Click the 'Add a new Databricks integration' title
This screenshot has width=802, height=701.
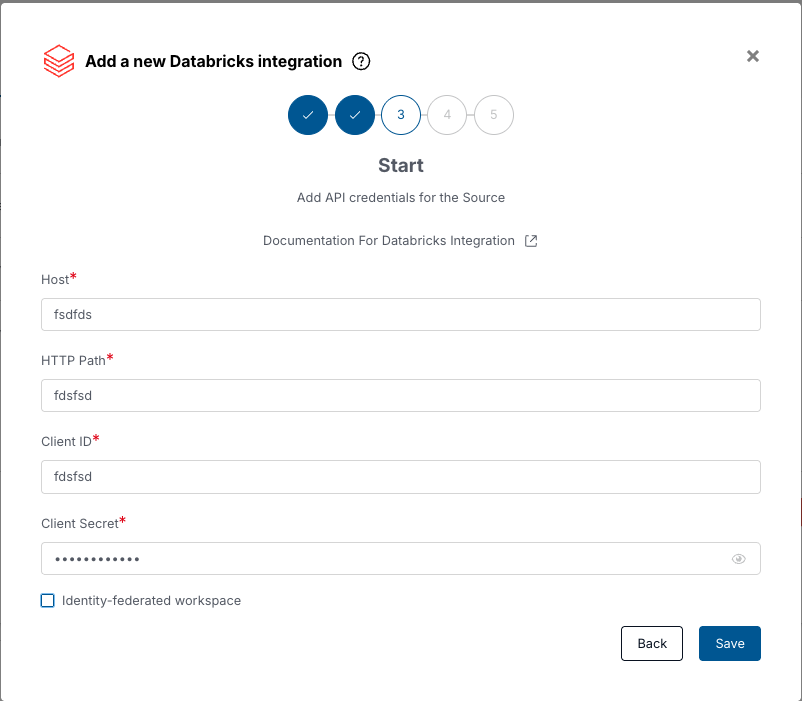[x=213, y=61]
